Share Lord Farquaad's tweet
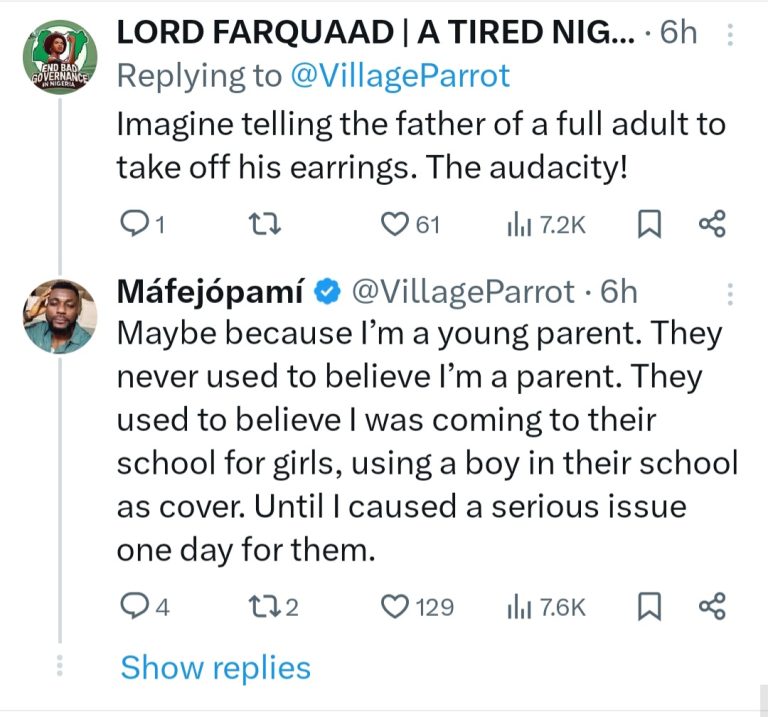This screenshot has width=768, height=717. point(712,225)
